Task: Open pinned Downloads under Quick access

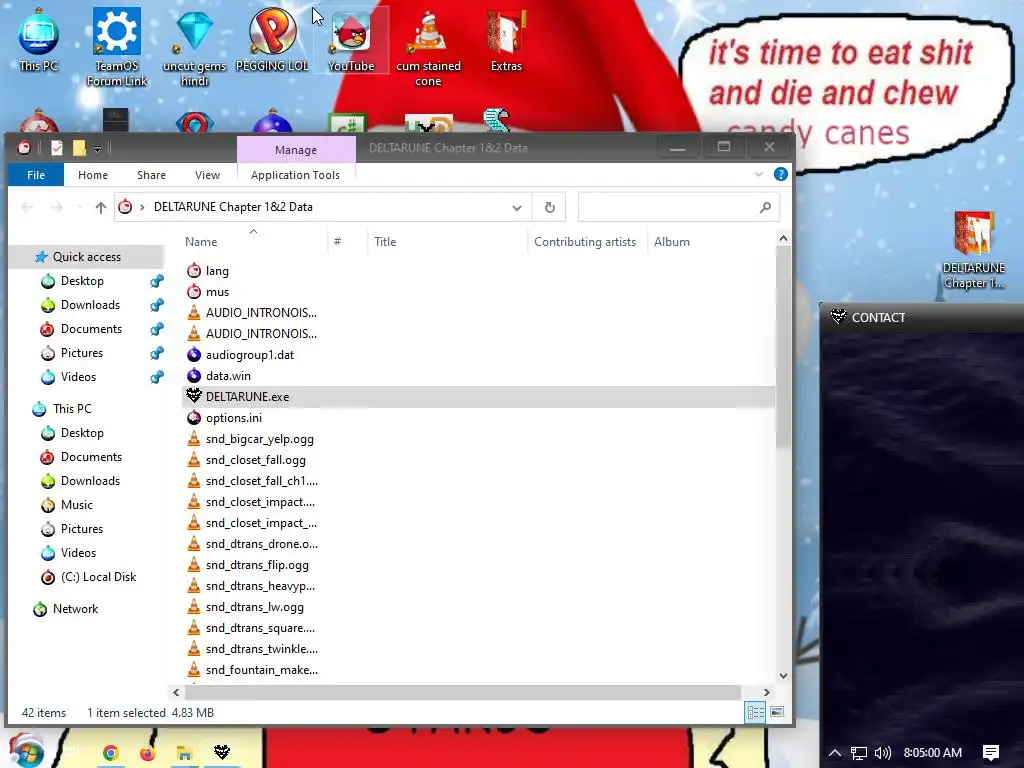Action: (90, 305)
